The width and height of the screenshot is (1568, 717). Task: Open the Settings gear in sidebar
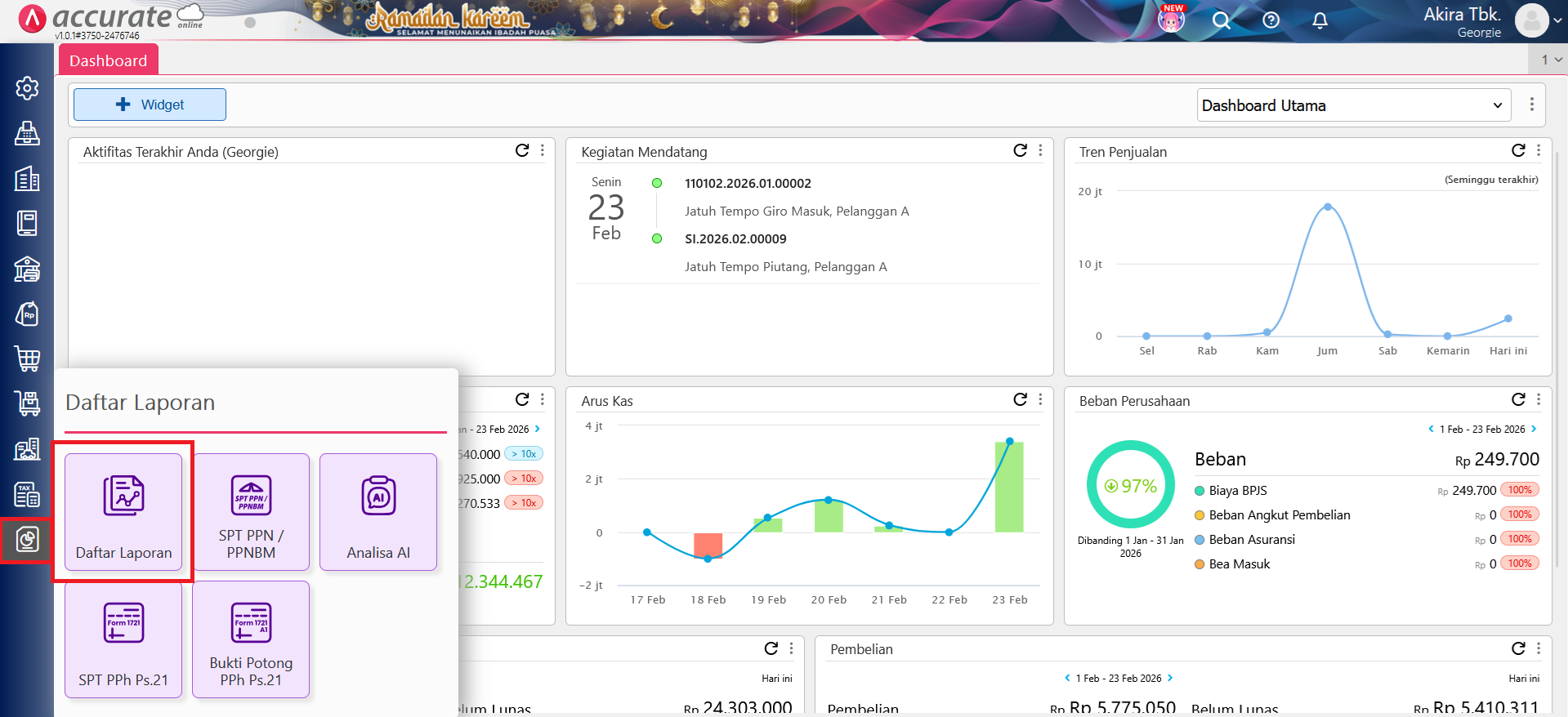click(27, 88)
